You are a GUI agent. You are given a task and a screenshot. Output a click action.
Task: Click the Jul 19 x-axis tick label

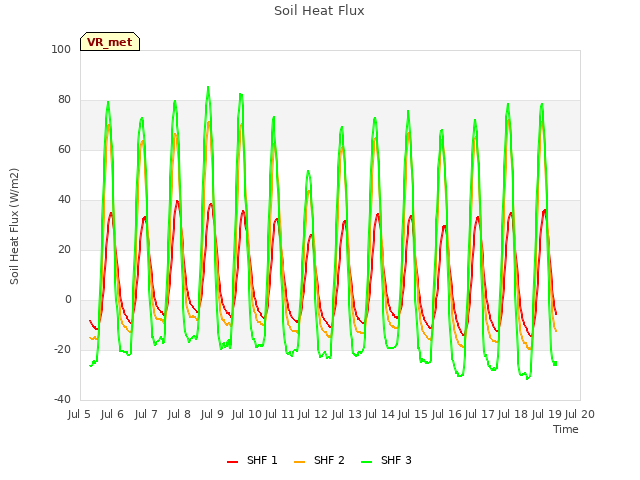(x=547, y=414)
